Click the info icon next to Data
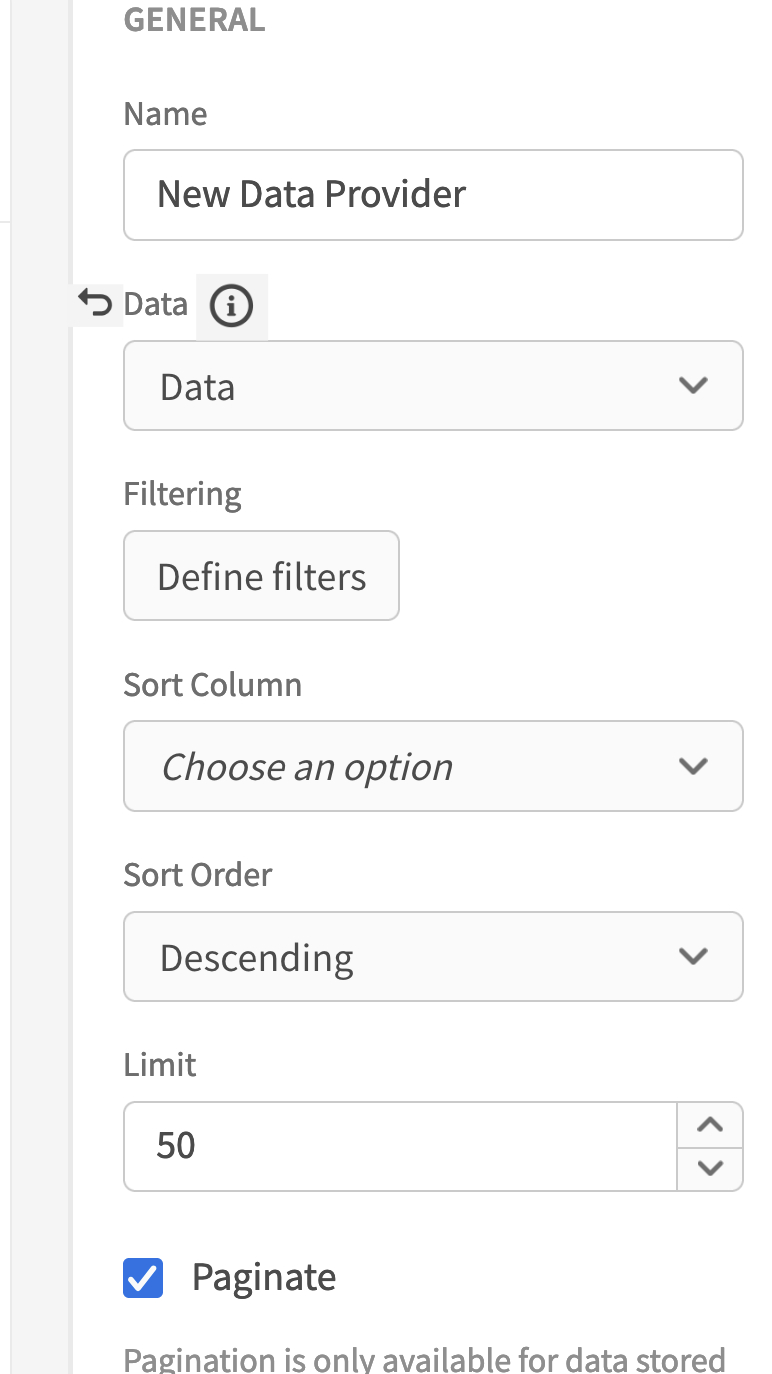The width and height of the screenshot is (772, 1374). tap(232, 306)
